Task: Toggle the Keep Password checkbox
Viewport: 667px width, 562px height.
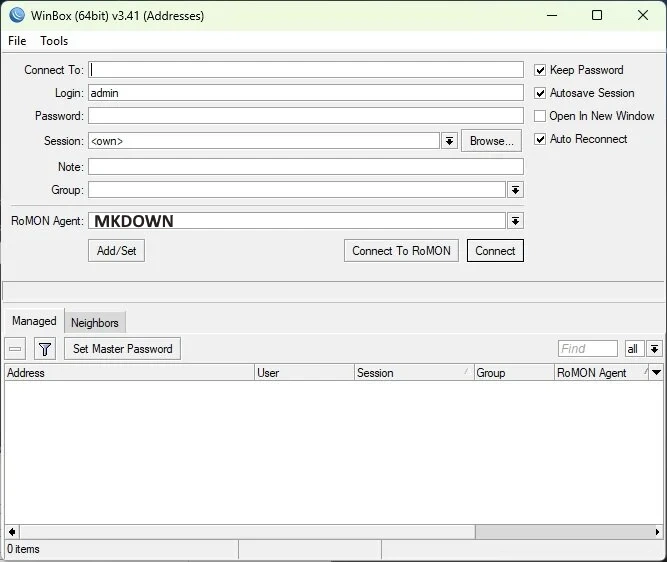Action: click(x=540, y=70)
